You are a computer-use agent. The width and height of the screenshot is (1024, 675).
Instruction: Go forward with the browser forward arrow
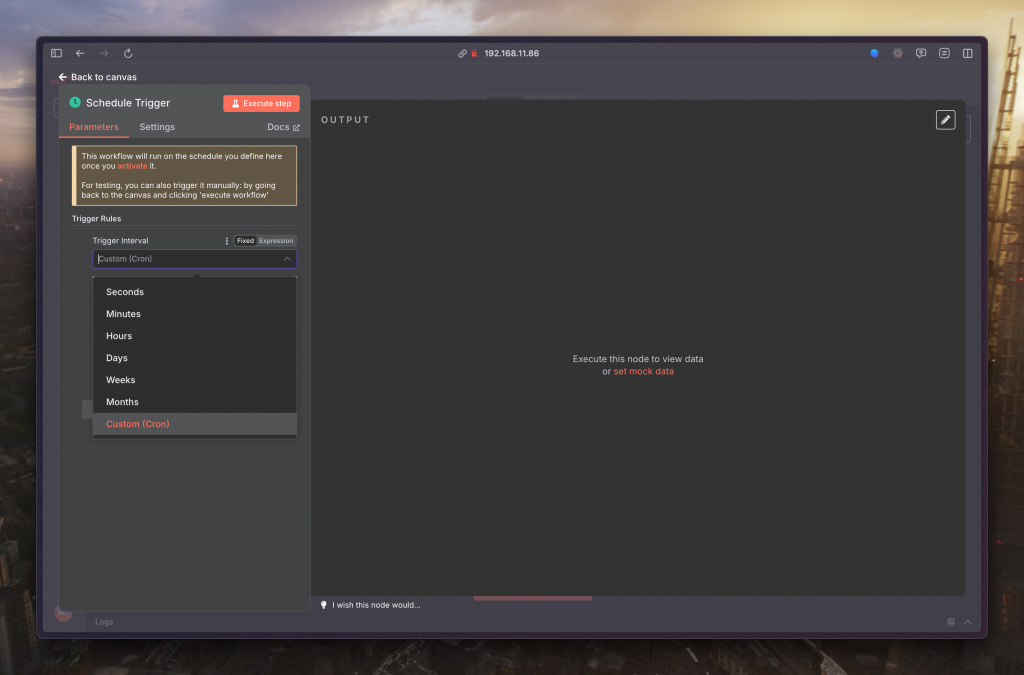(x=104, y=54)
